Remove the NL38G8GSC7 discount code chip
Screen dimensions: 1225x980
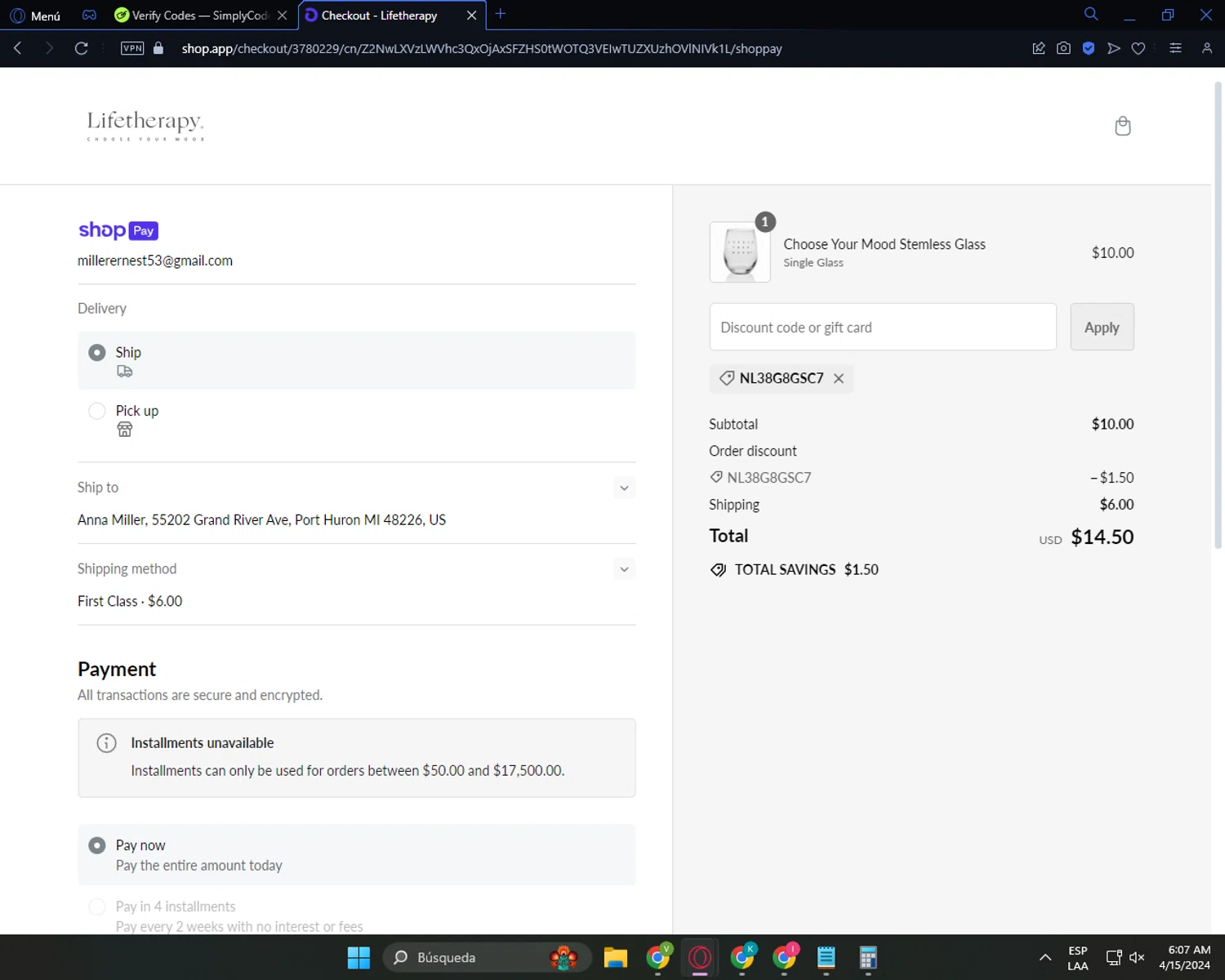[x=839, y=378]
